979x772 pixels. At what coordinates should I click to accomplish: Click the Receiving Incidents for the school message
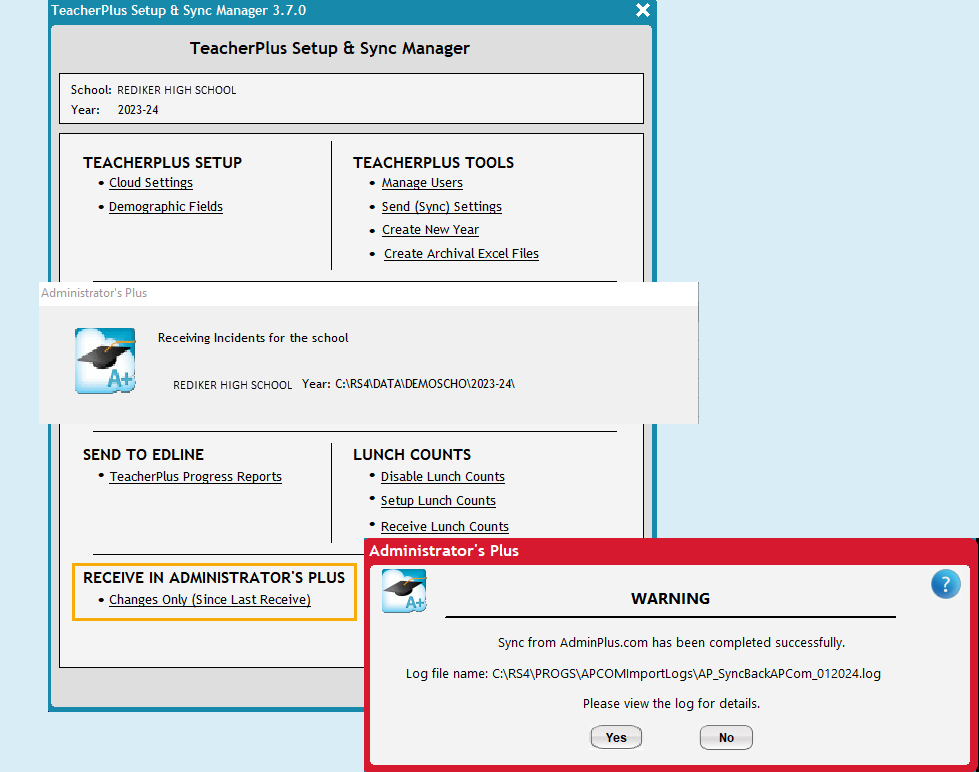(x=253, y=338)
